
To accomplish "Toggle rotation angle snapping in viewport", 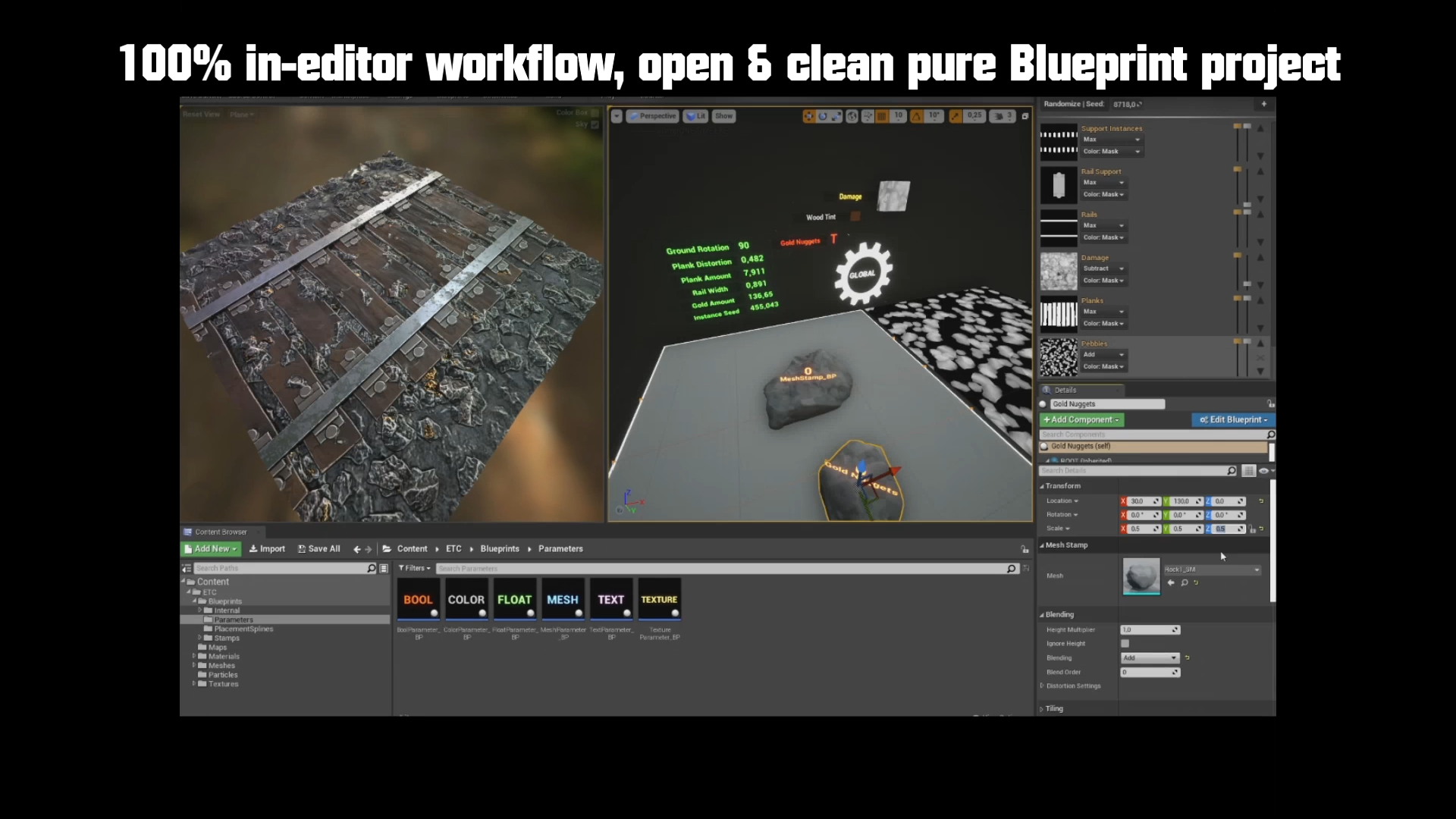I will [x=917, y=116].
